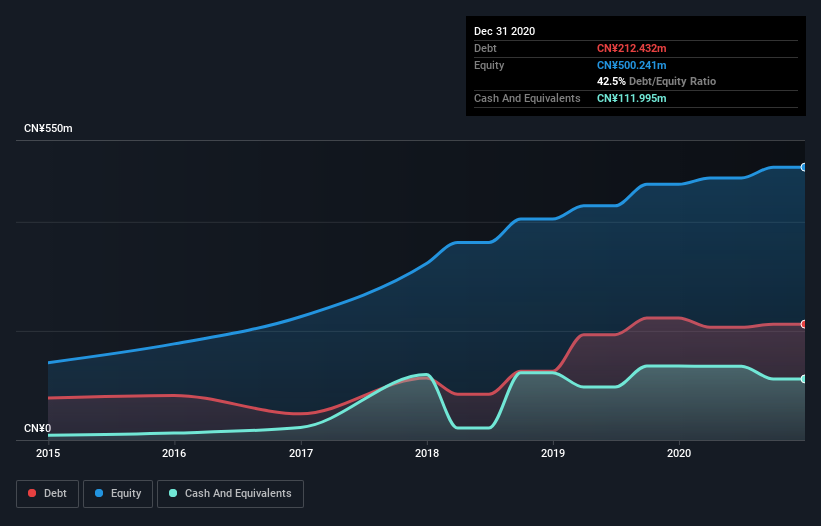This screenshot has width=821, height=526.
Task: Click the tooltip 'Debt' row label
Action: [x=485, y=48]
